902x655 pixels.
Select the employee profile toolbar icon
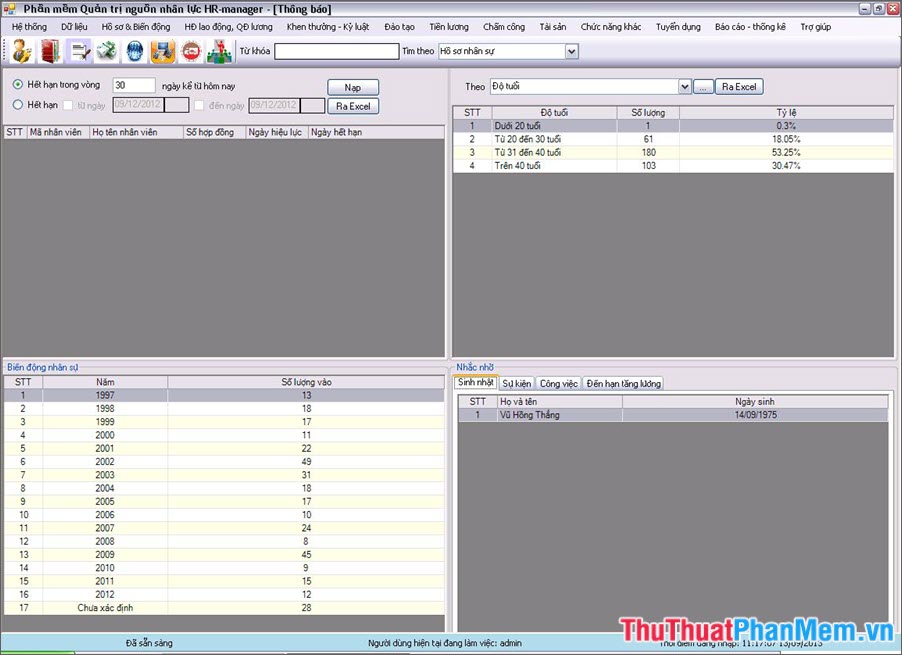coord(20,50)
